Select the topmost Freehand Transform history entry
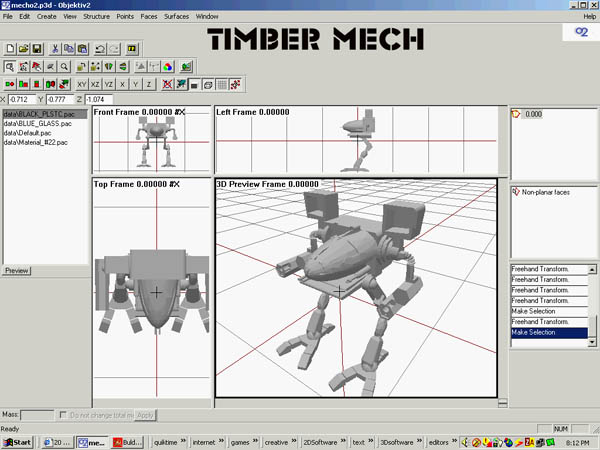The height and width of the screenshot is (450, 600). (x=549, y=269)
